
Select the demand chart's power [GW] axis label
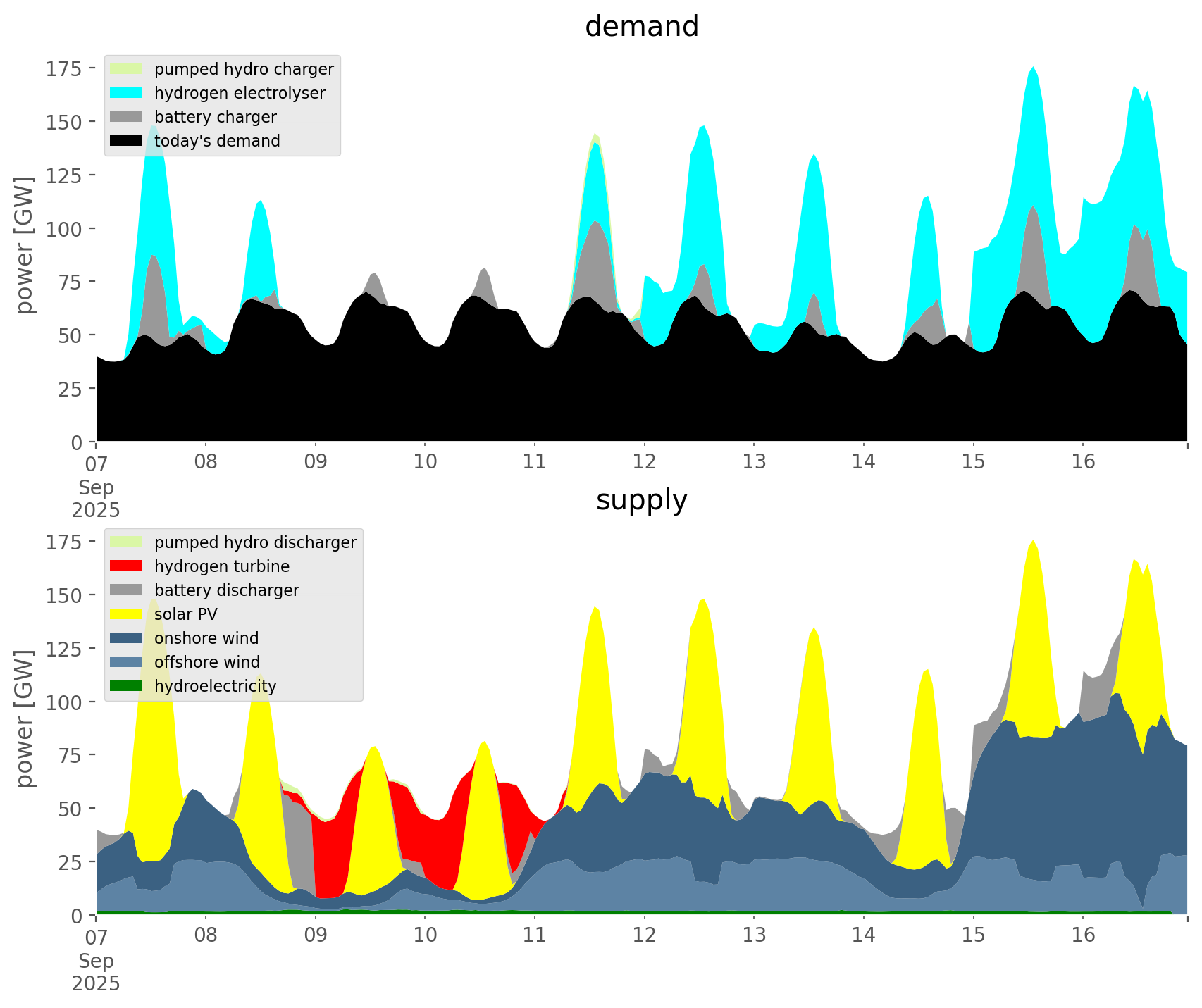[25, 245]
